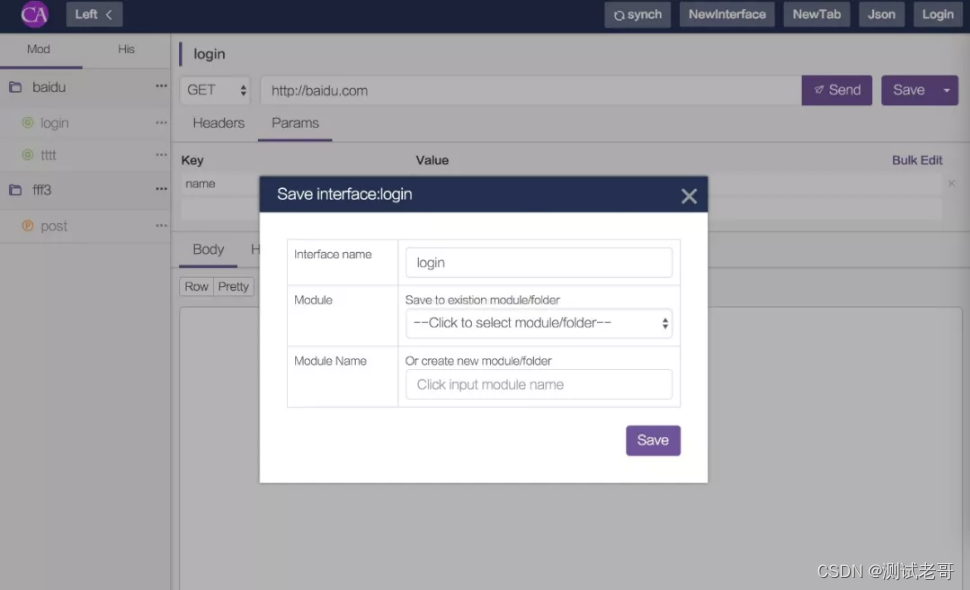Switch to the response Body tab
The height and width of the screenshot is (590, 970).
click(208, 249)
